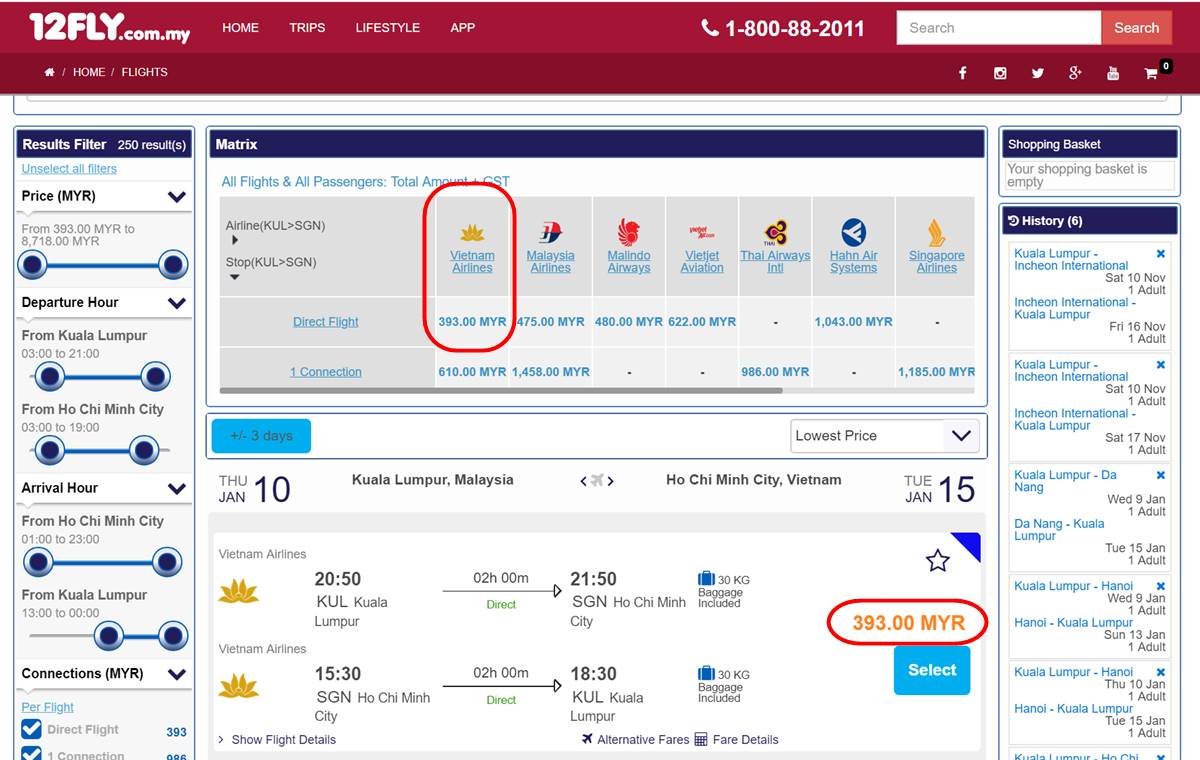Remove Kuala Lumpur - Da Nang history entry
This screenshot has width=1200, height=760.
(1161, 476)
